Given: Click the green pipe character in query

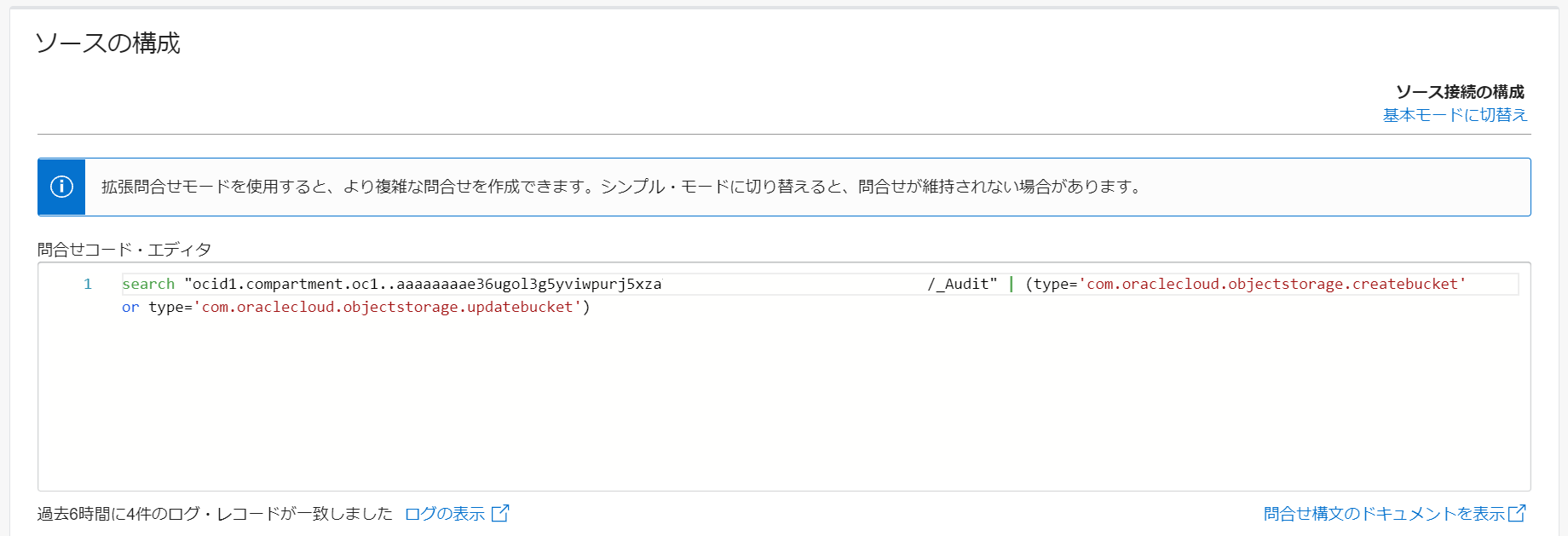Looking at the screenshot, I should click(x=1011, y=284).
